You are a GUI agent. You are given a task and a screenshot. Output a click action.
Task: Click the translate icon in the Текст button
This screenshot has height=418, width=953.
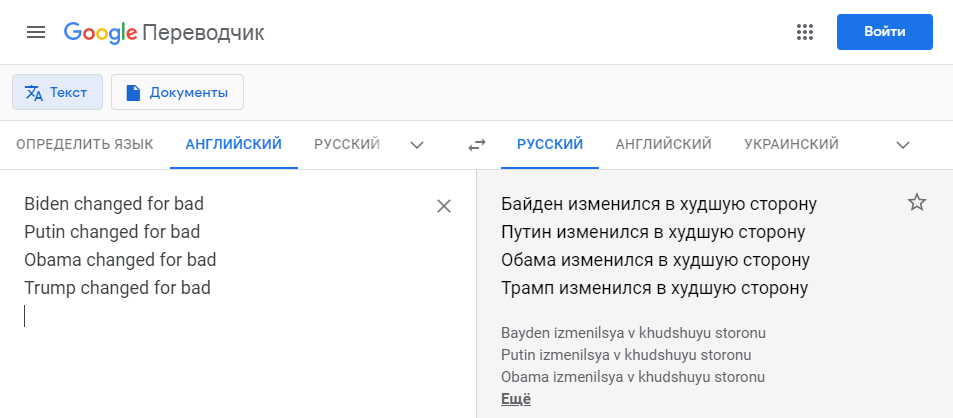pyautogui.click(x=33, y=92)
